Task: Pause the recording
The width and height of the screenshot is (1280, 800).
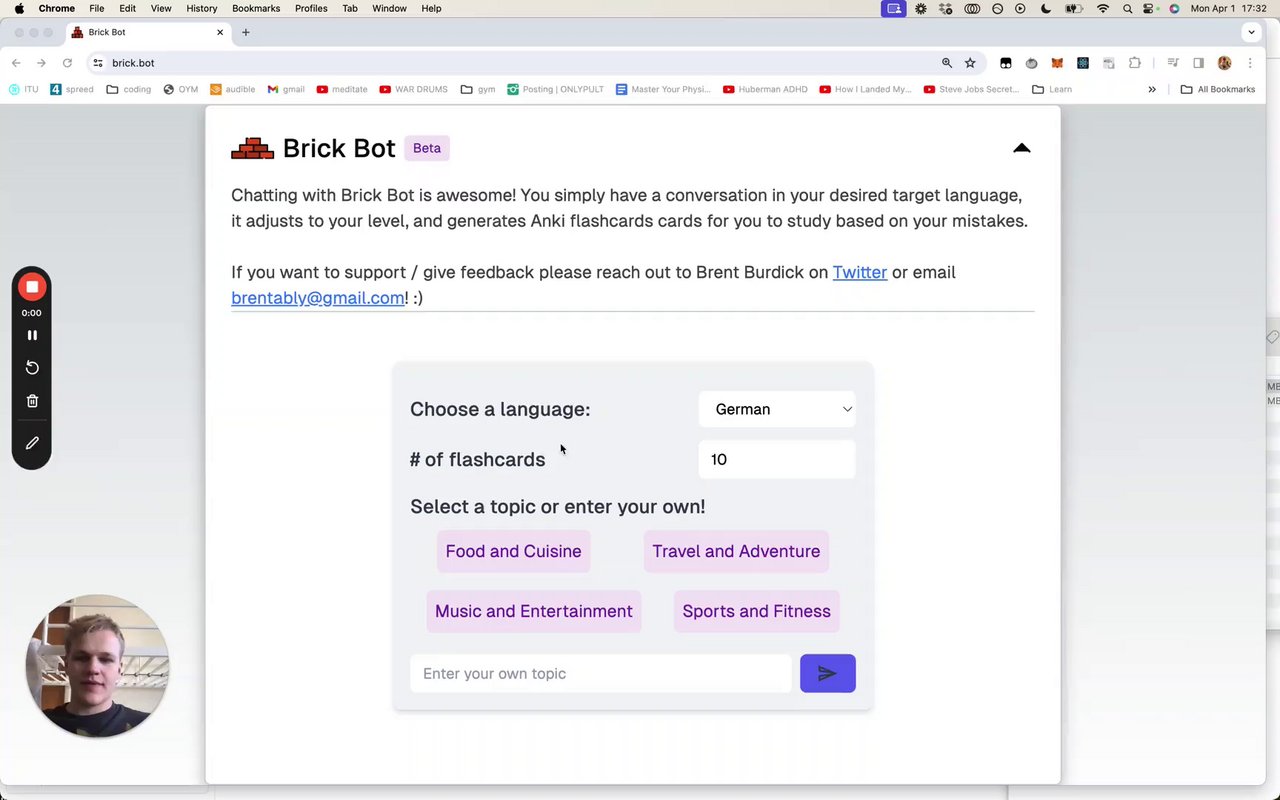Action: point(32,335)
